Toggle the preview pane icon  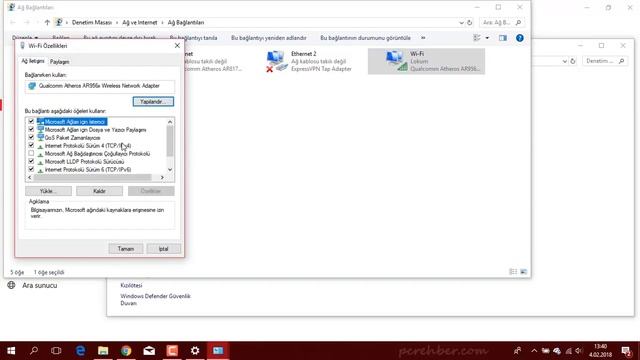pos(502,38)
